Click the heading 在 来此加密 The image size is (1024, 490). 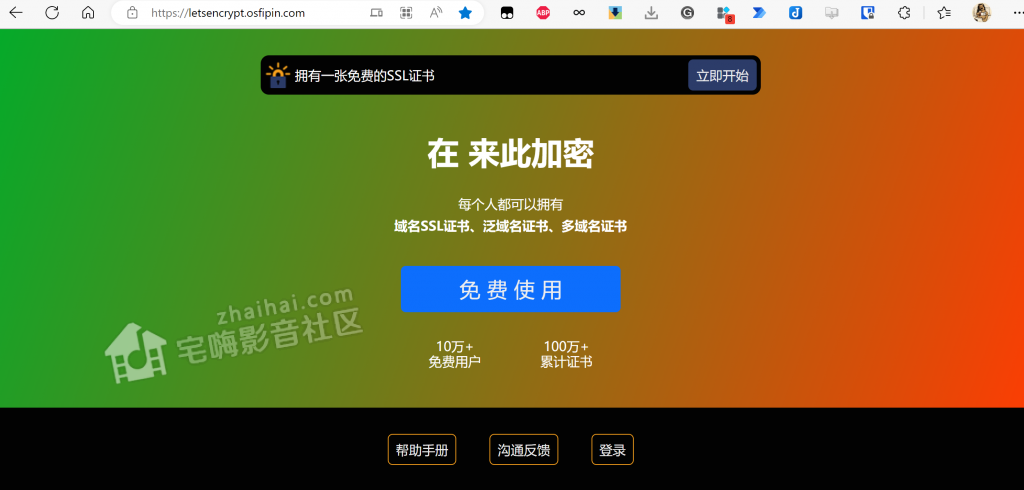(511, 155)
